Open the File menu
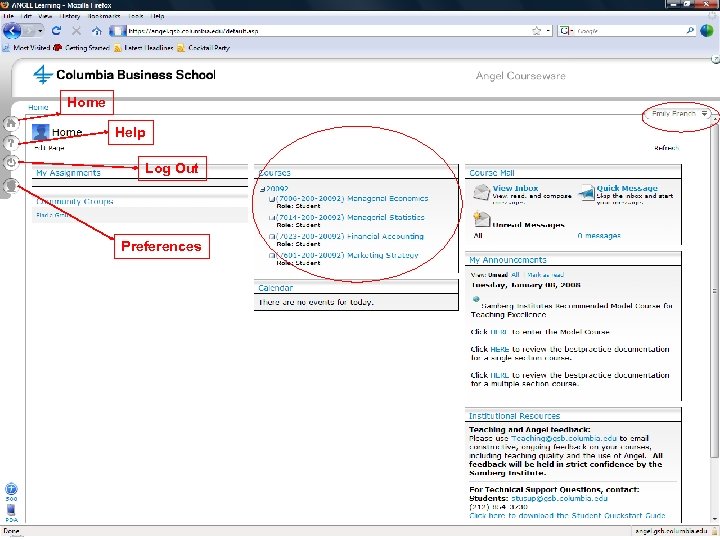Image resolution: width=720 pixels, height=540 pixels. (8, 16)
